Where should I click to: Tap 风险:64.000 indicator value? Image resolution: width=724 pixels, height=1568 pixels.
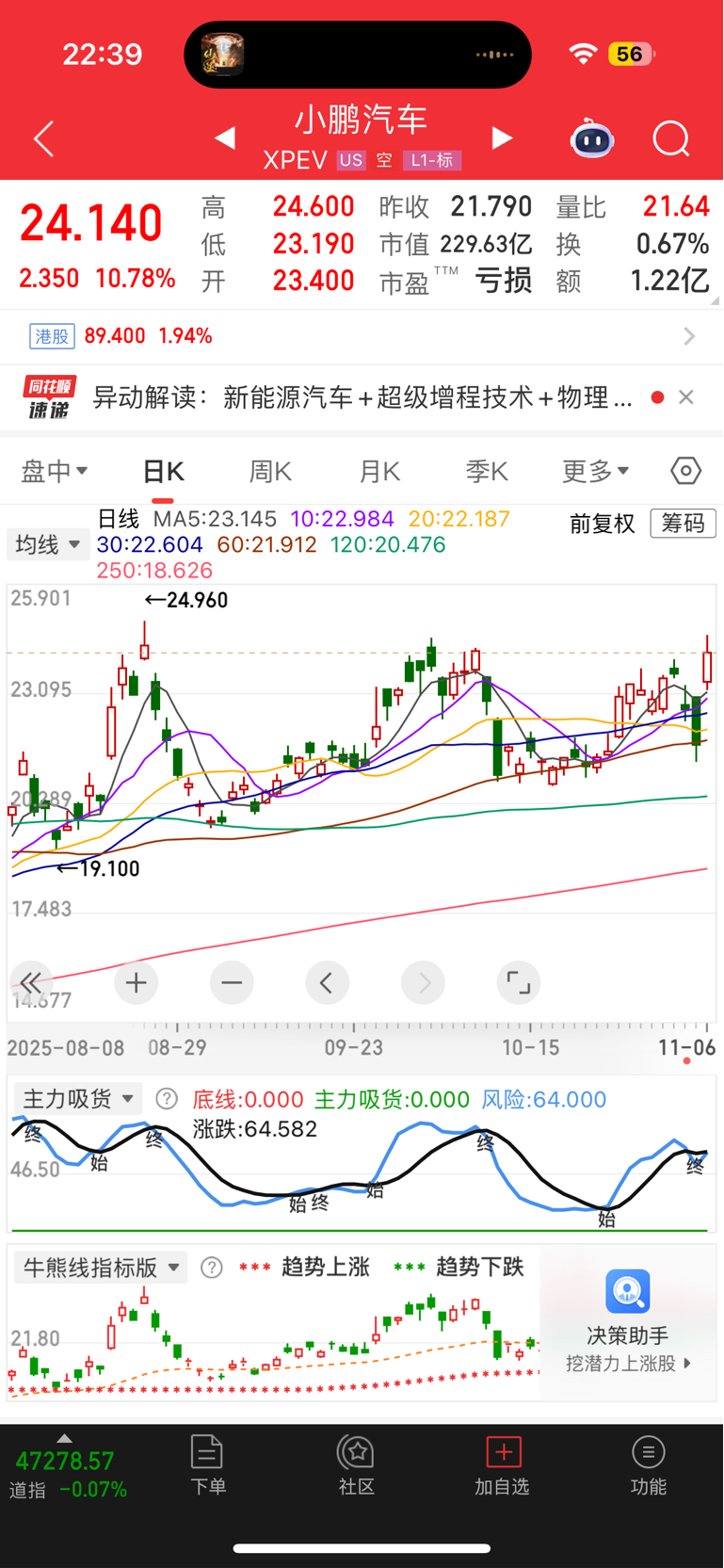(x=544, y=1099)
